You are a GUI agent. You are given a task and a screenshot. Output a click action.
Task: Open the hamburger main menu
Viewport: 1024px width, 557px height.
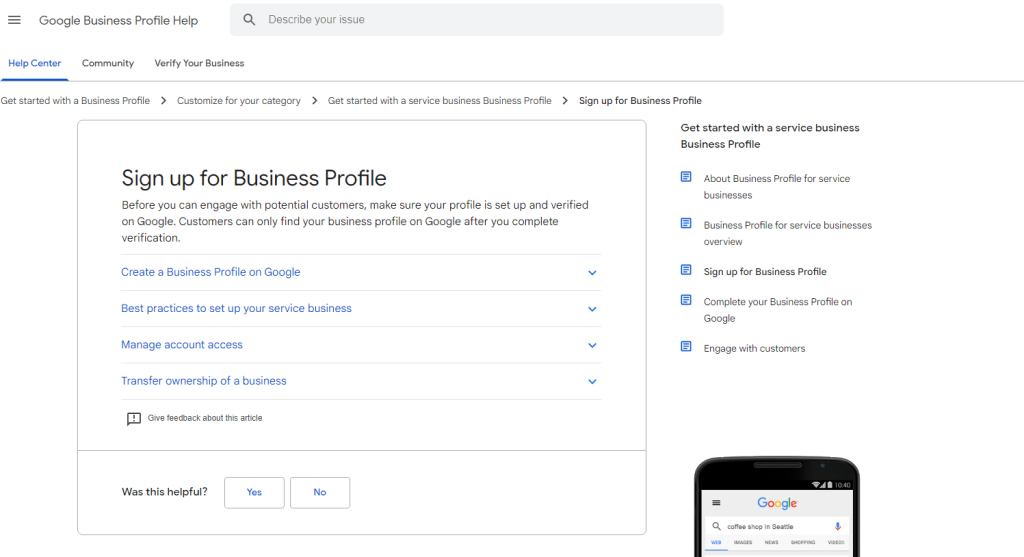click(14, 20)
